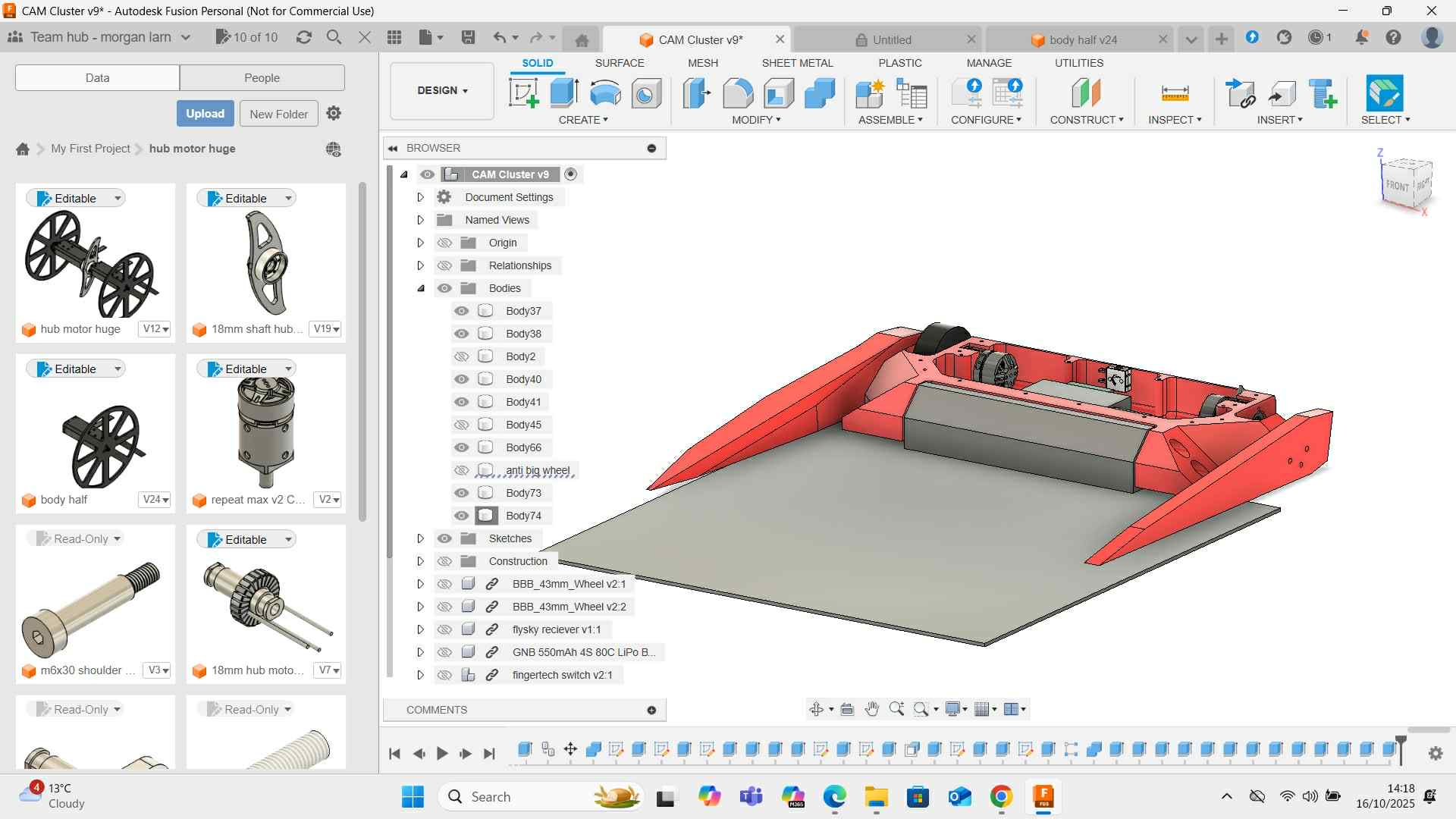Click the New Folder button
The image size is (1456, 819).
(278, 114)
